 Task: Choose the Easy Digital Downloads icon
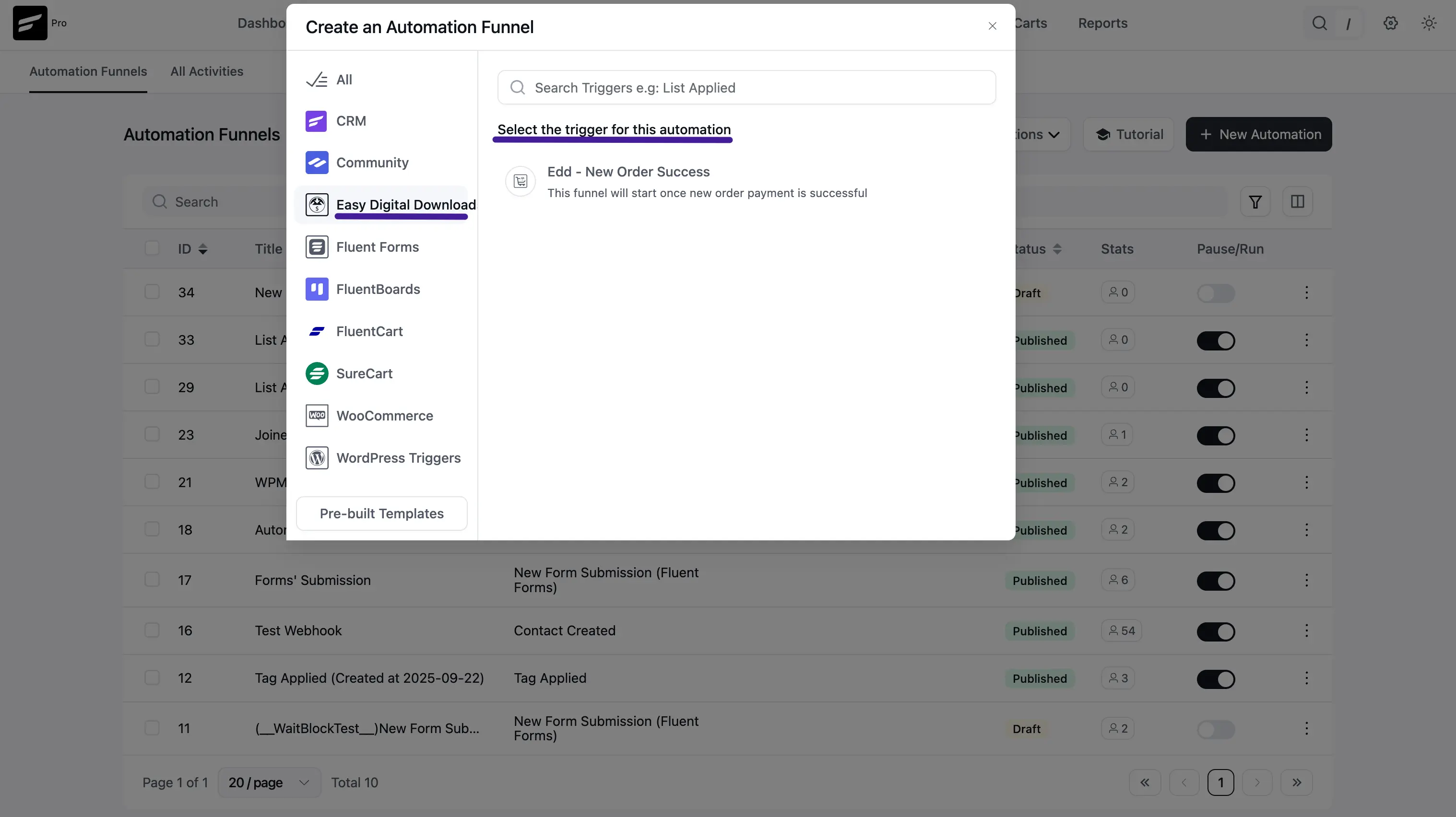point(317,205)
